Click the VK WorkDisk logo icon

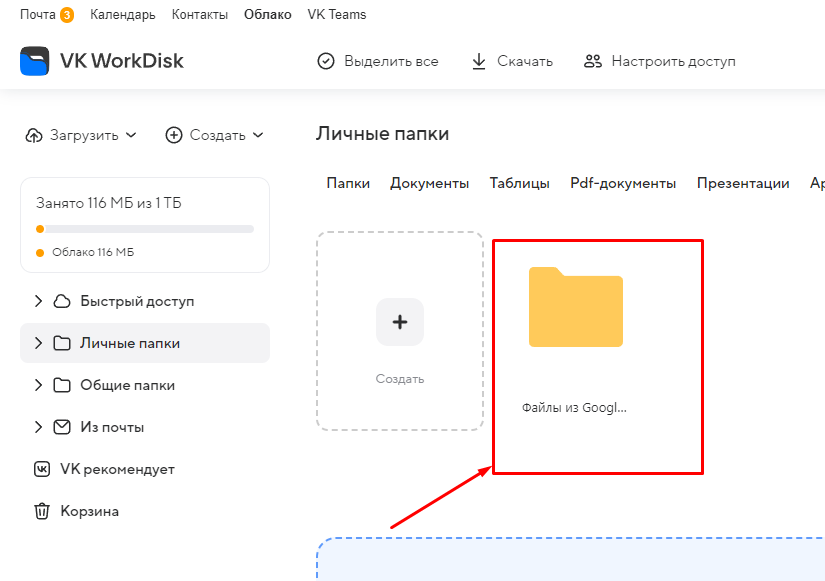[x=35, y=61]
